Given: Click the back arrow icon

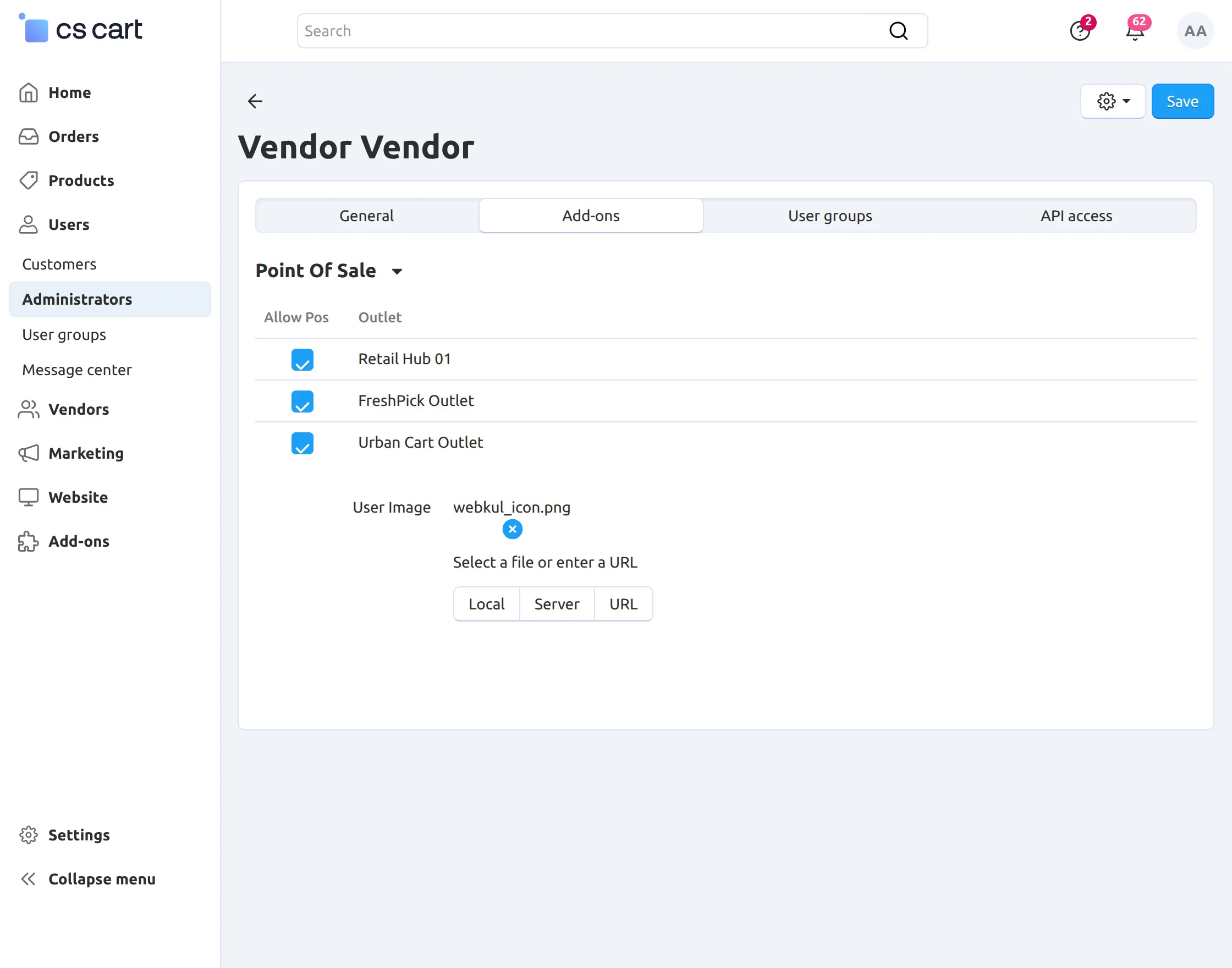Looking at the screenshot, I should click(255, 101).
